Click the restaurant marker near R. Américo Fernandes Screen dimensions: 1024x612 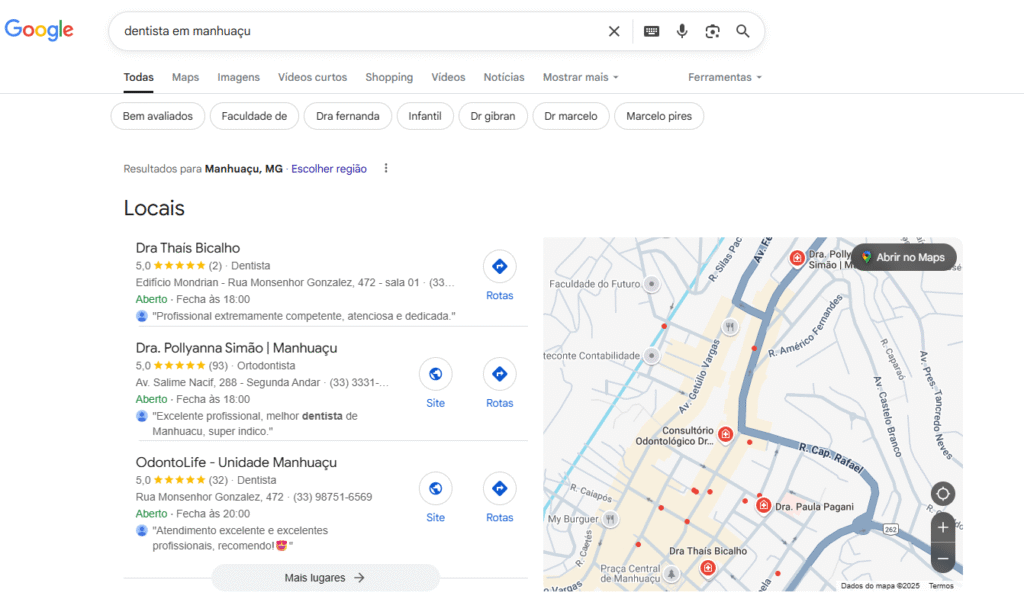pyautogui.click(x=730, y=327)
